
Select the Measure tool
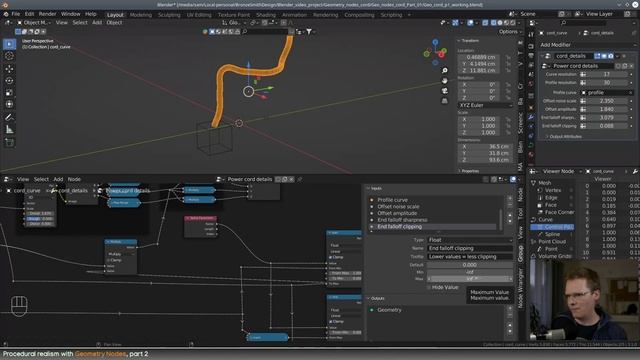click(x=9, y=130)
